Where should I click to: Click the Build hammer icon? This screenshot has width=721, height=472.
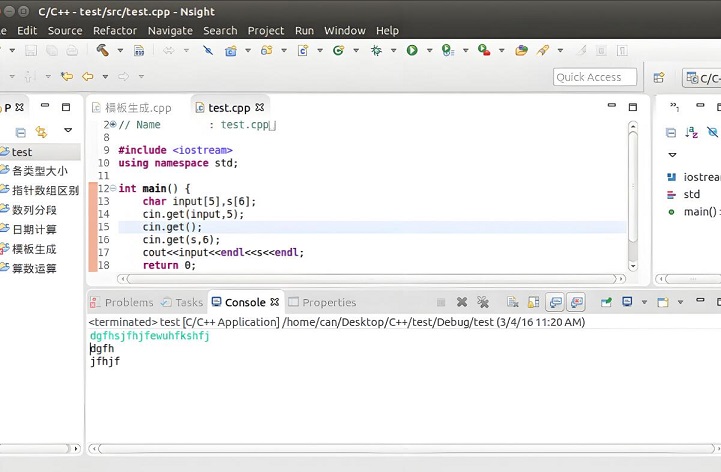coord(102,50)
